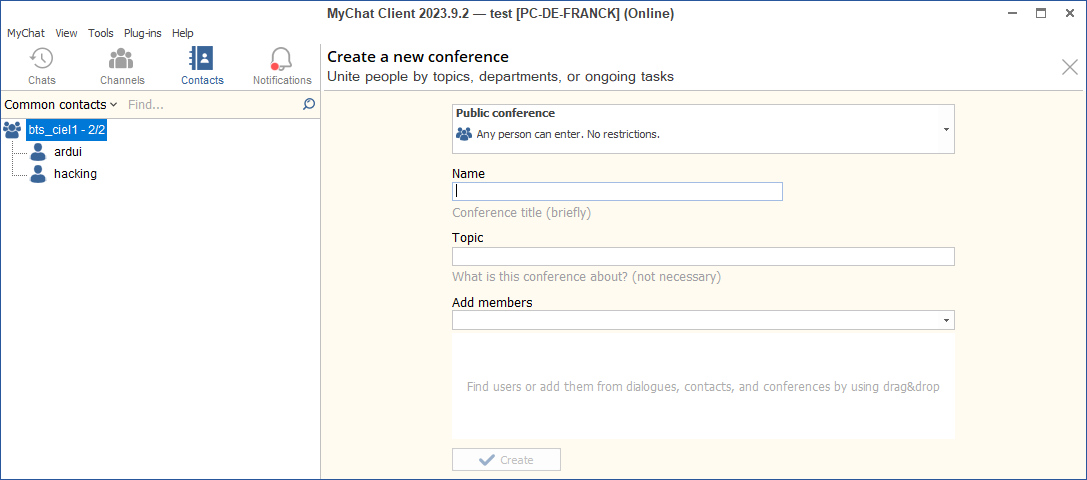
Task: Click the Find contacts search box
Action: coord(210,105)
